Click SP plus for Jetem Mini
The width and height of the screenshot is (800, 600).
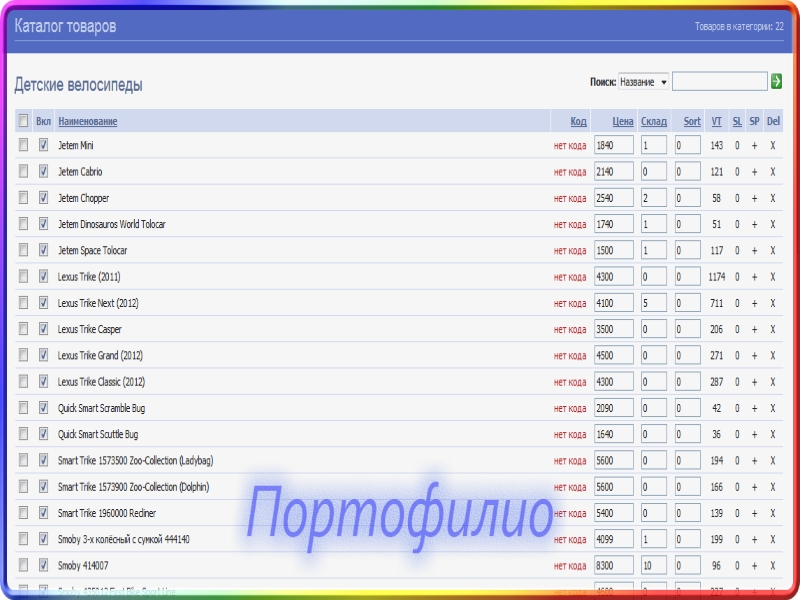point(754,146)
